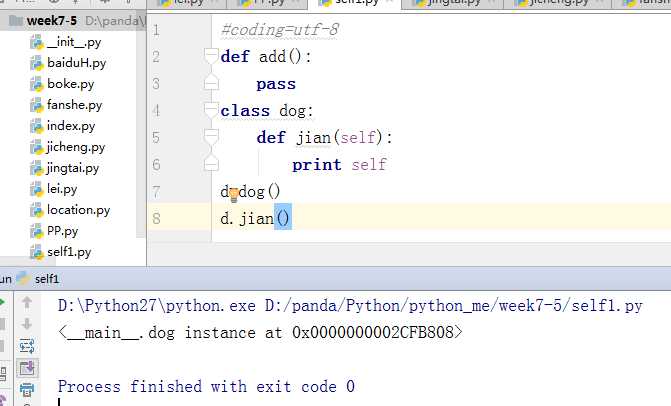Click line number 1 in the gutter
The width and height of the screenshot is (671, 406).
point(156,30)
